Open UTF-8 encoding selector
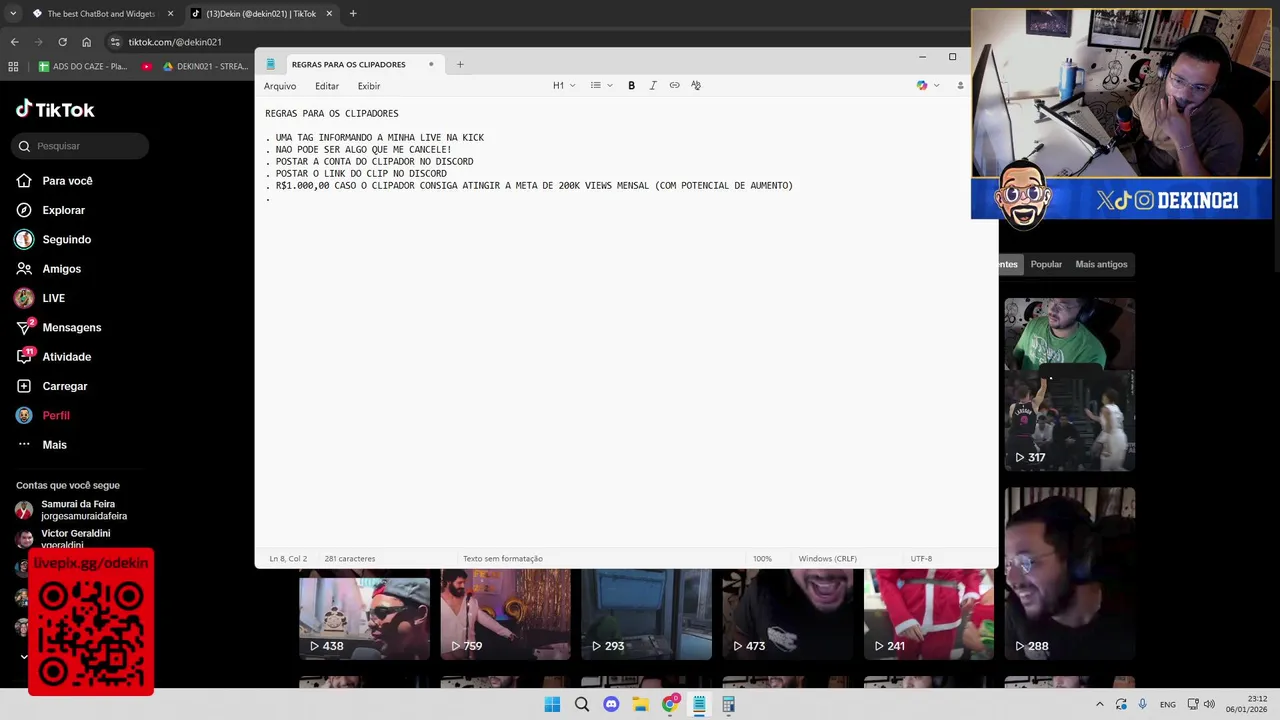 921,559
